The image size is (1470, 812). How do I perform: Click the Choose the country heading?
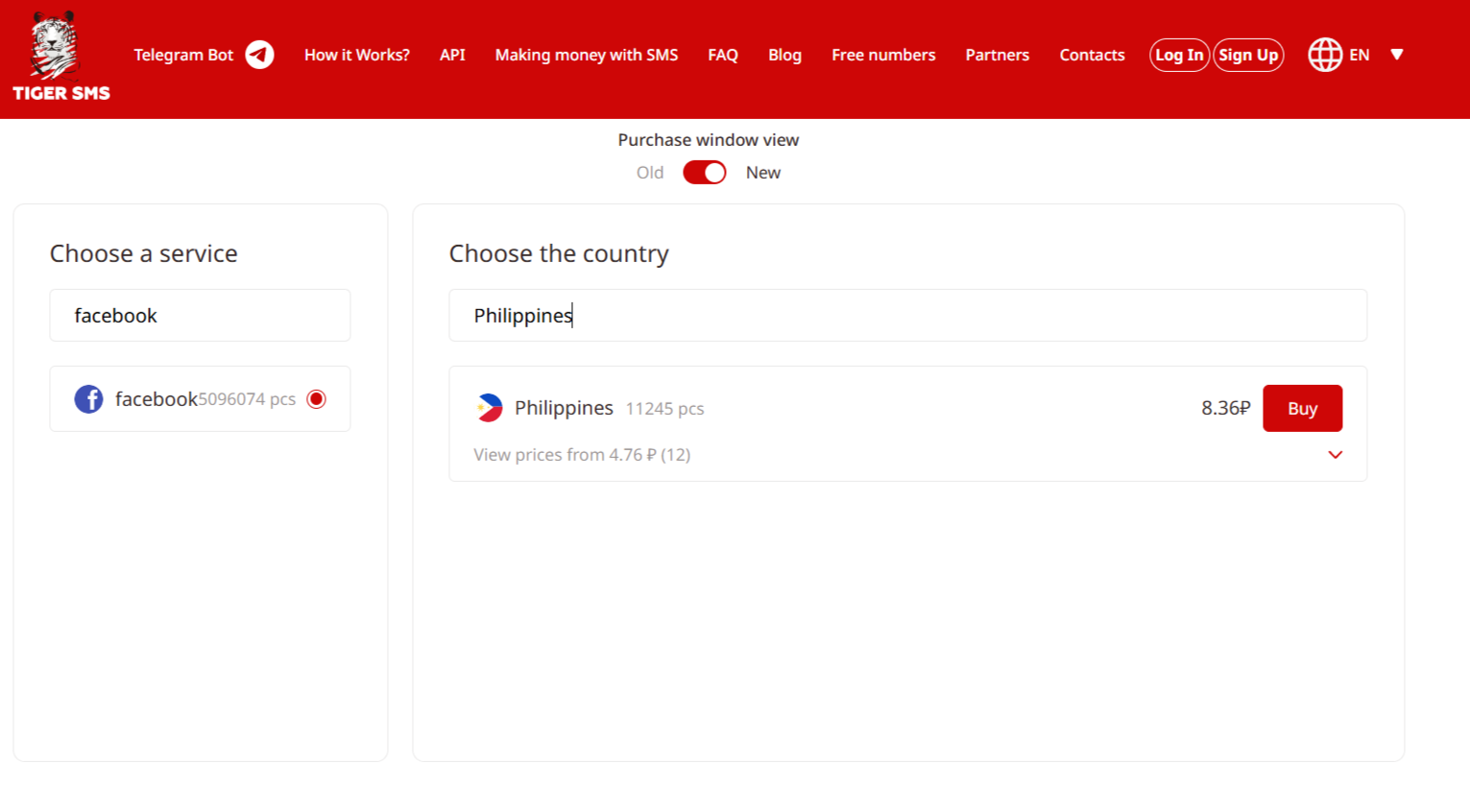tap(559, 253)
